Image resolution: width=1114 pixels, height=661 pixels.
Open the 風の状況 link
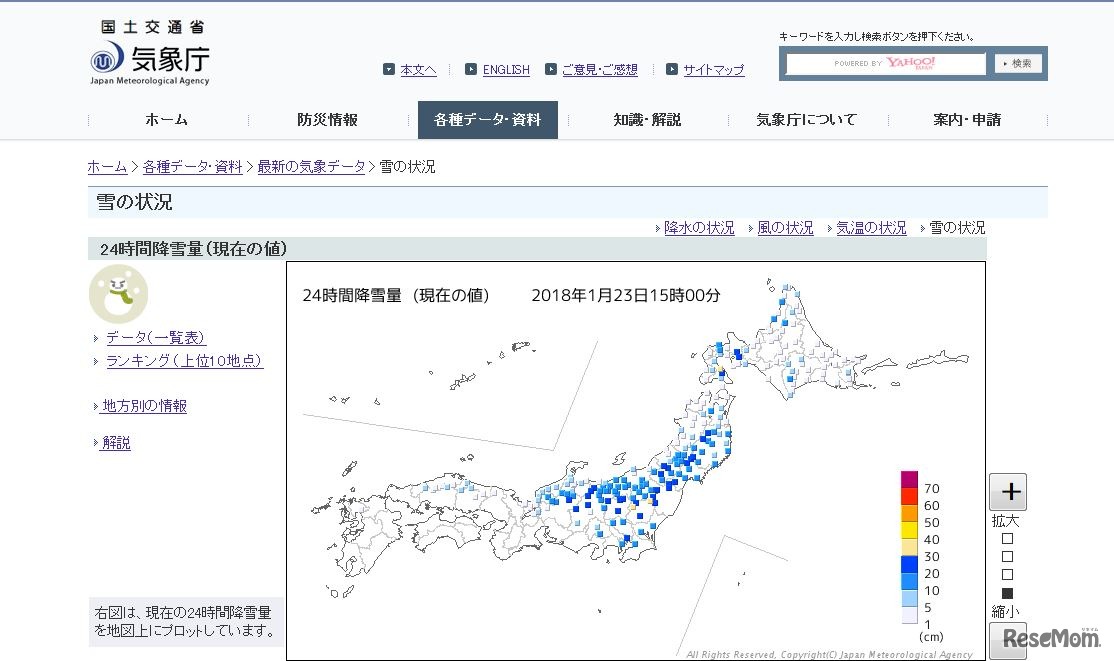(x=786, y=227)
